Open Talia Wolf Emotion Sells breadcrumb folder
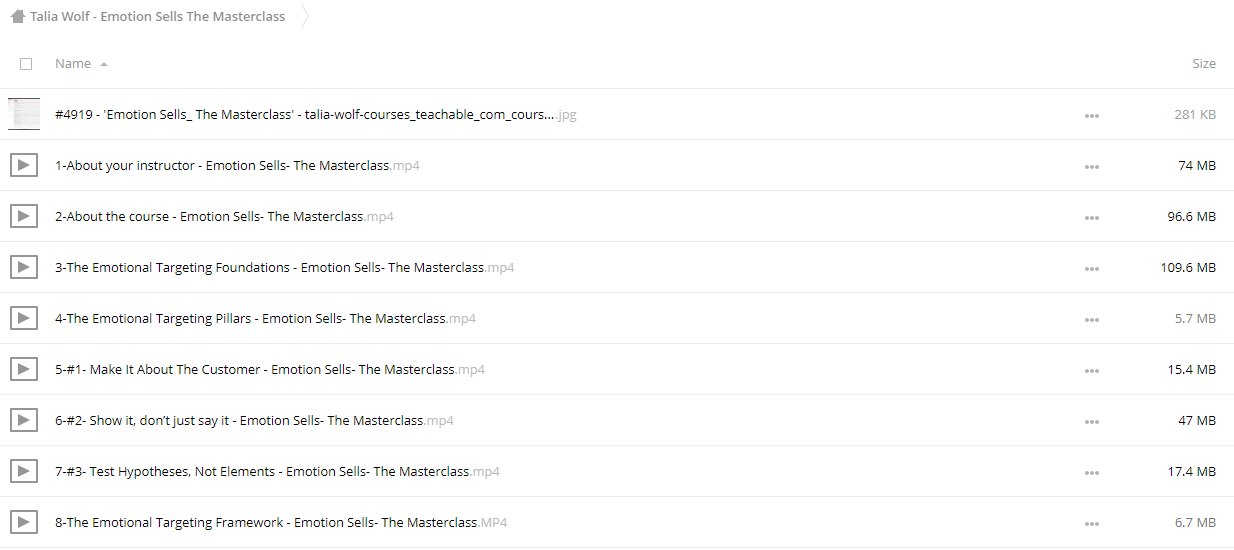Image resolution: width=1234 pixels, height=550 pixels. tap(157, 16)
